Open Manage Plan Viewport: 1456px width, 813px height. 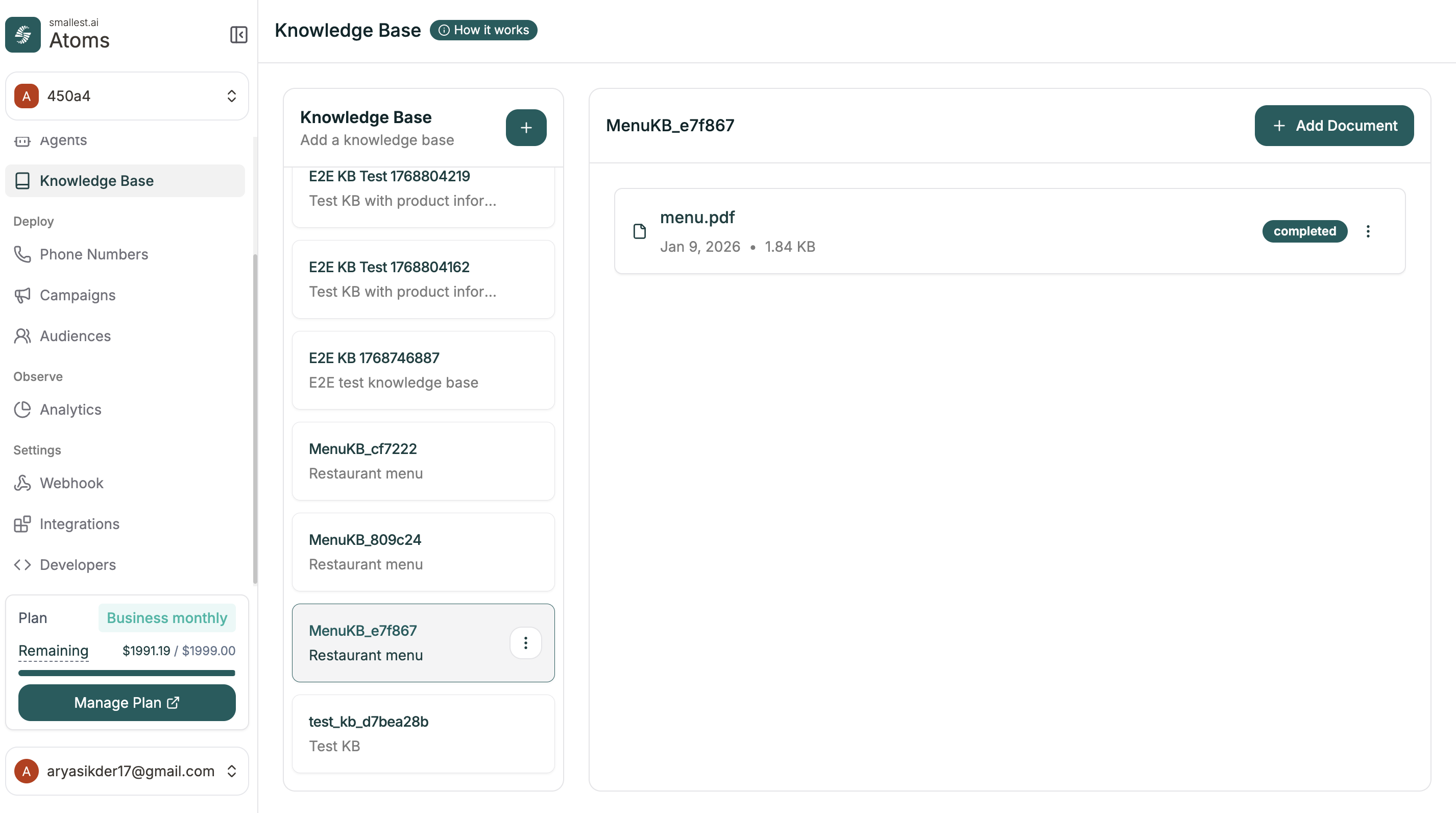[x=127, y=703]
